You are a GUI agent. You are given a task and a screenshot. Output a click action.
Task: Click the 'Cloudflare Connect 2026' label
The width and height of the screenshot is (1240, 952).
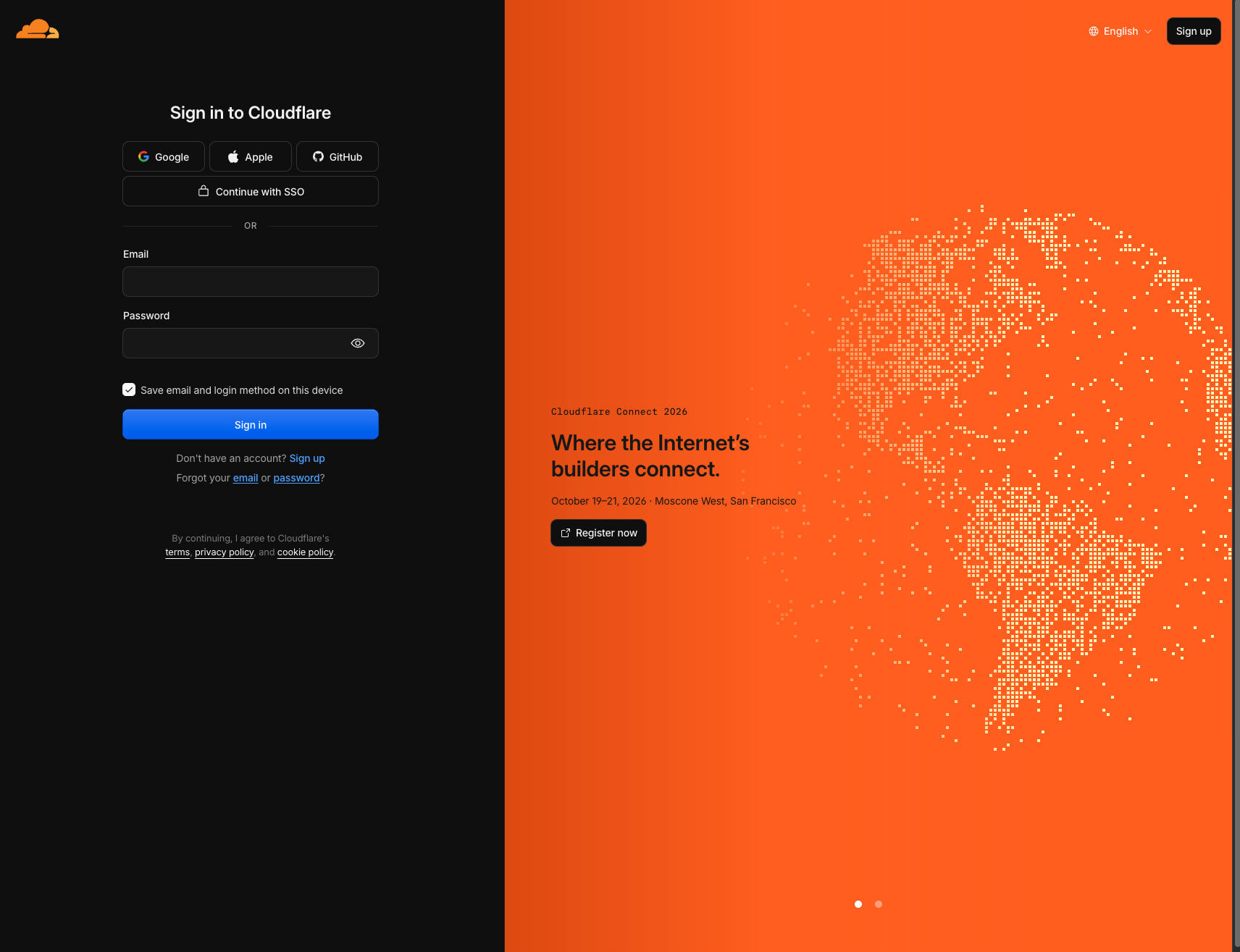(619, 411)
